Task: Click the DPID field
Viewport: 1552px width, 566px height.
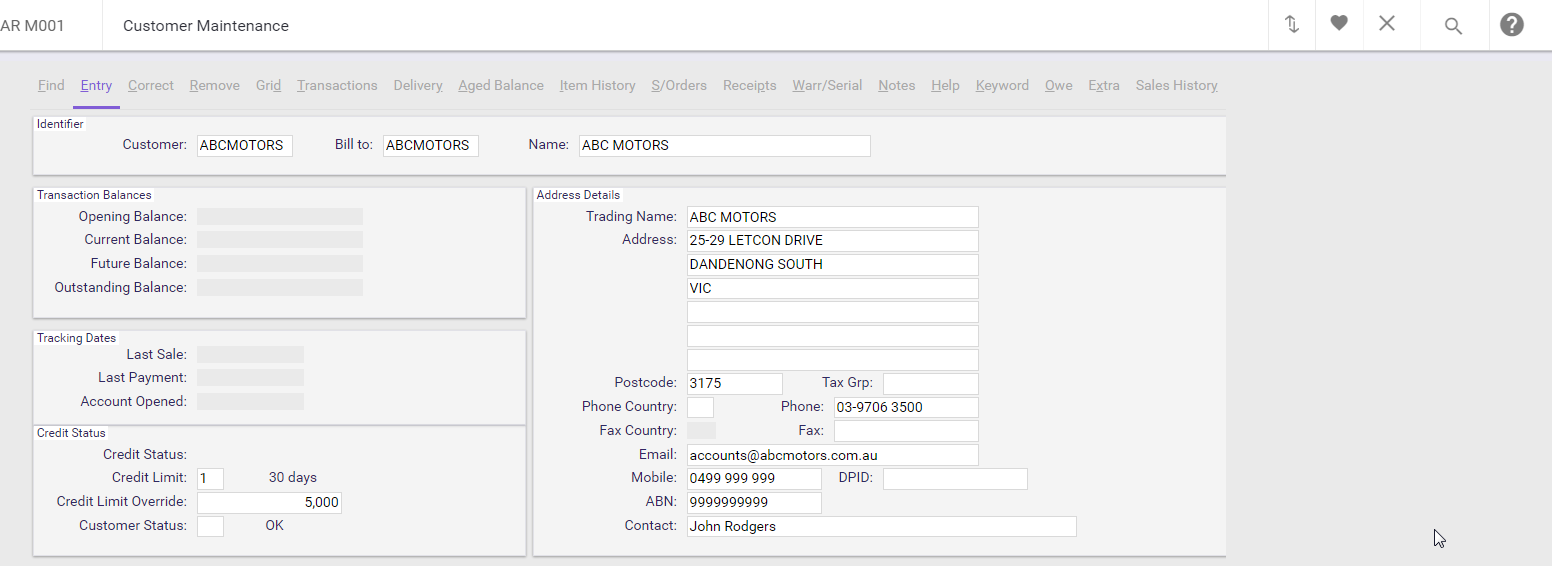Action: click(955, 479)
